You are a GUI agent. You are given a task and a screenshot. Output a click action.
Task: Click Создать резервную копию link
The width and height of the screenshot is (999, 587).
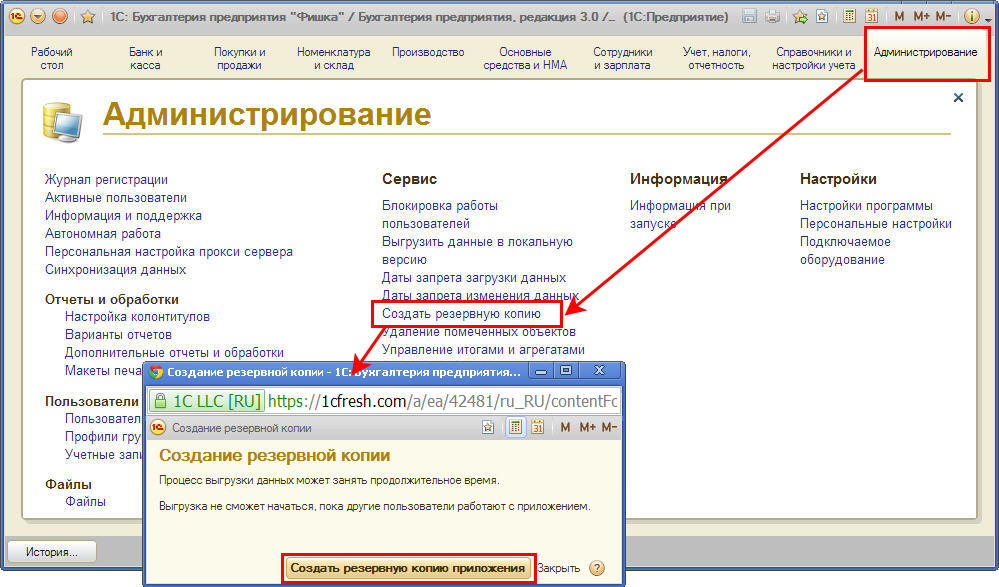[x=461, y=313]
